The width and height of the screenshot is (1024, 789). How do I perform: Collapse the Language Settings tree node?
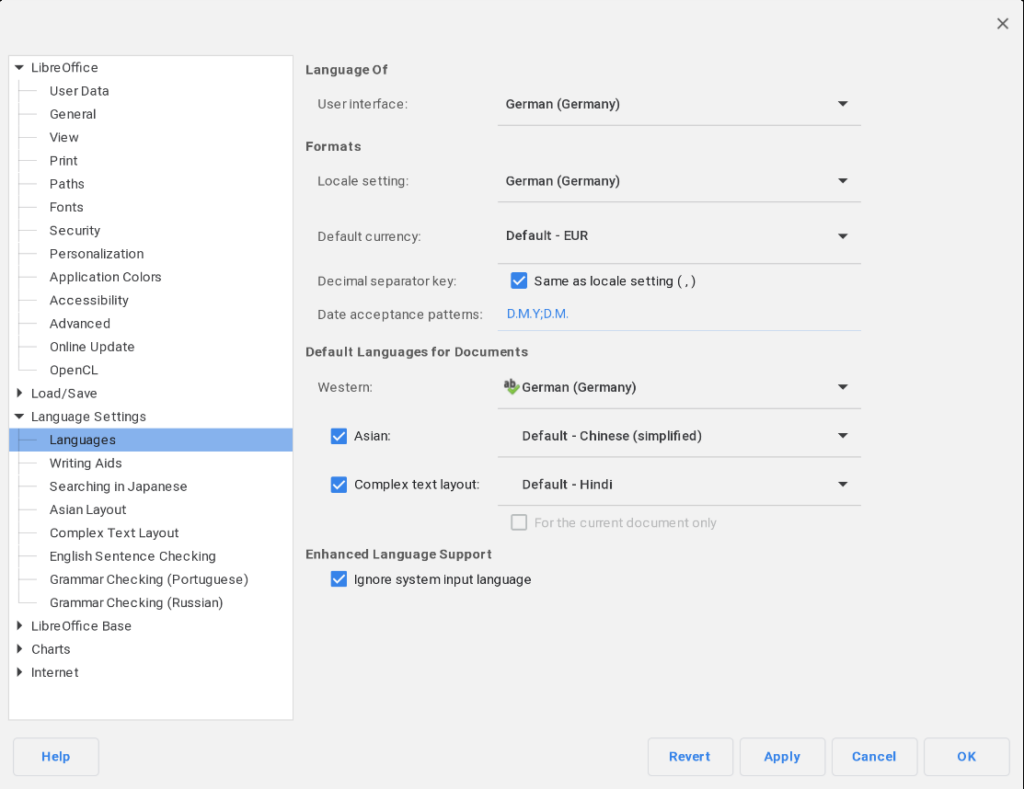[19, 417]
